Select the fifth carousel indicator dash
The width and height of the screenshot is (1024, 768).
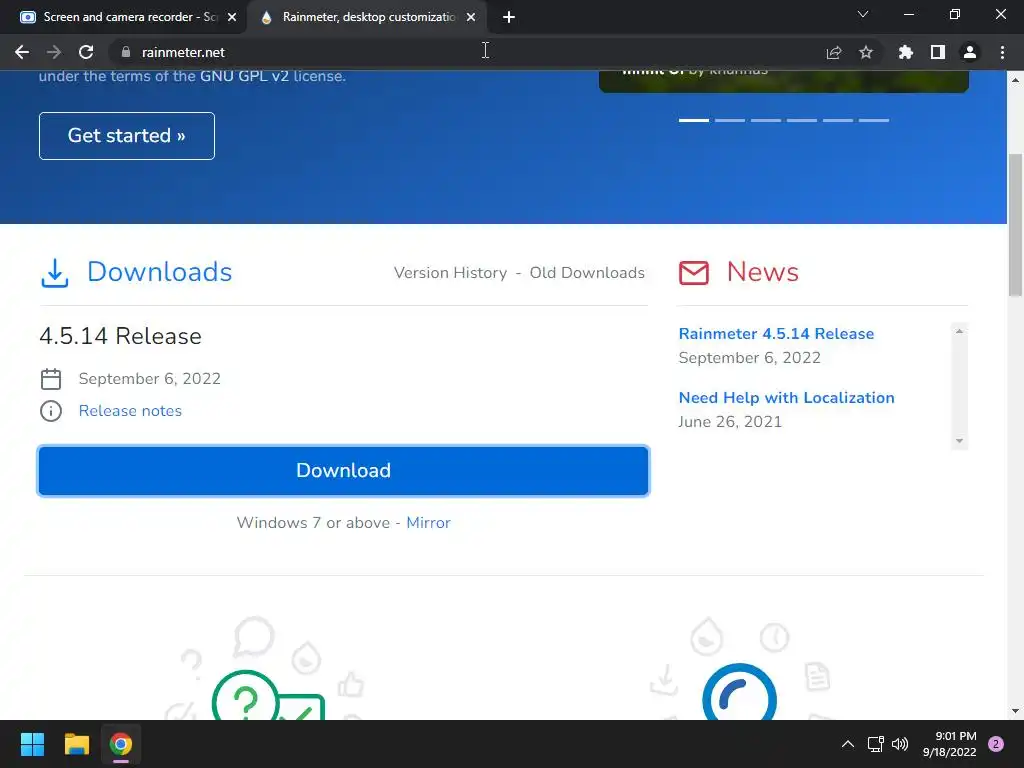click(x=838, y=120)
